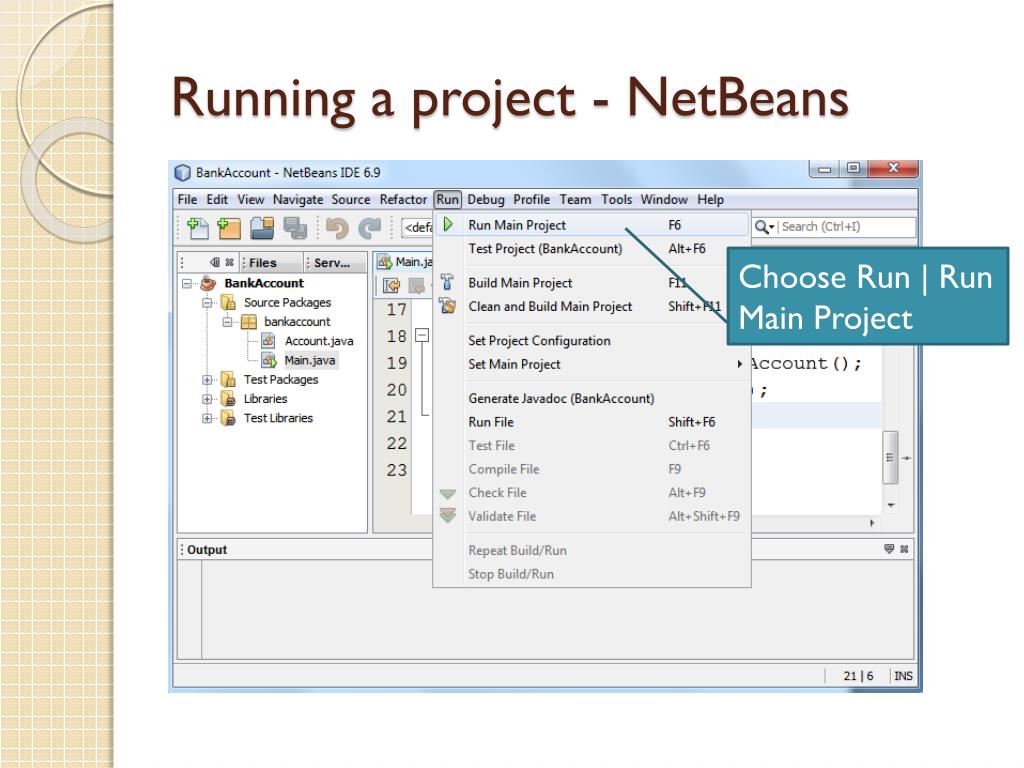Viewport: 1024px width, 768px height.
Task: Open the Profile menu
Action: click(x=532, y=200)
